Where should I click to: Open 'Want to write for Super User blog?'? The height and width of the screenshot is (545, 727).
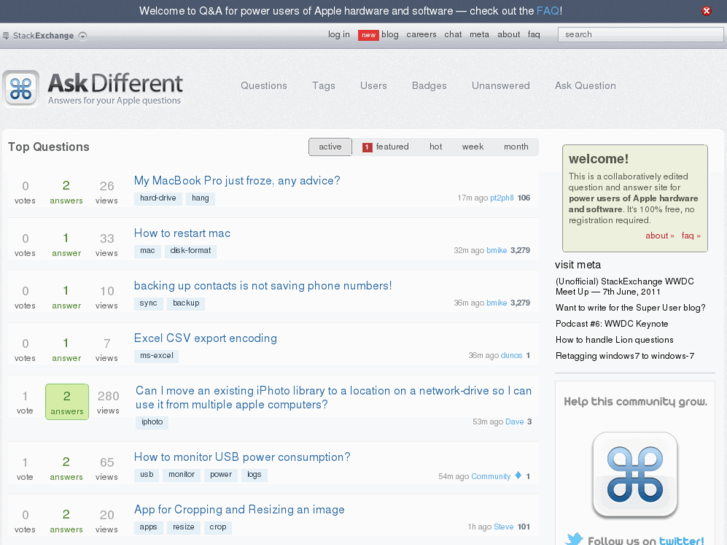tap(630, 308)
